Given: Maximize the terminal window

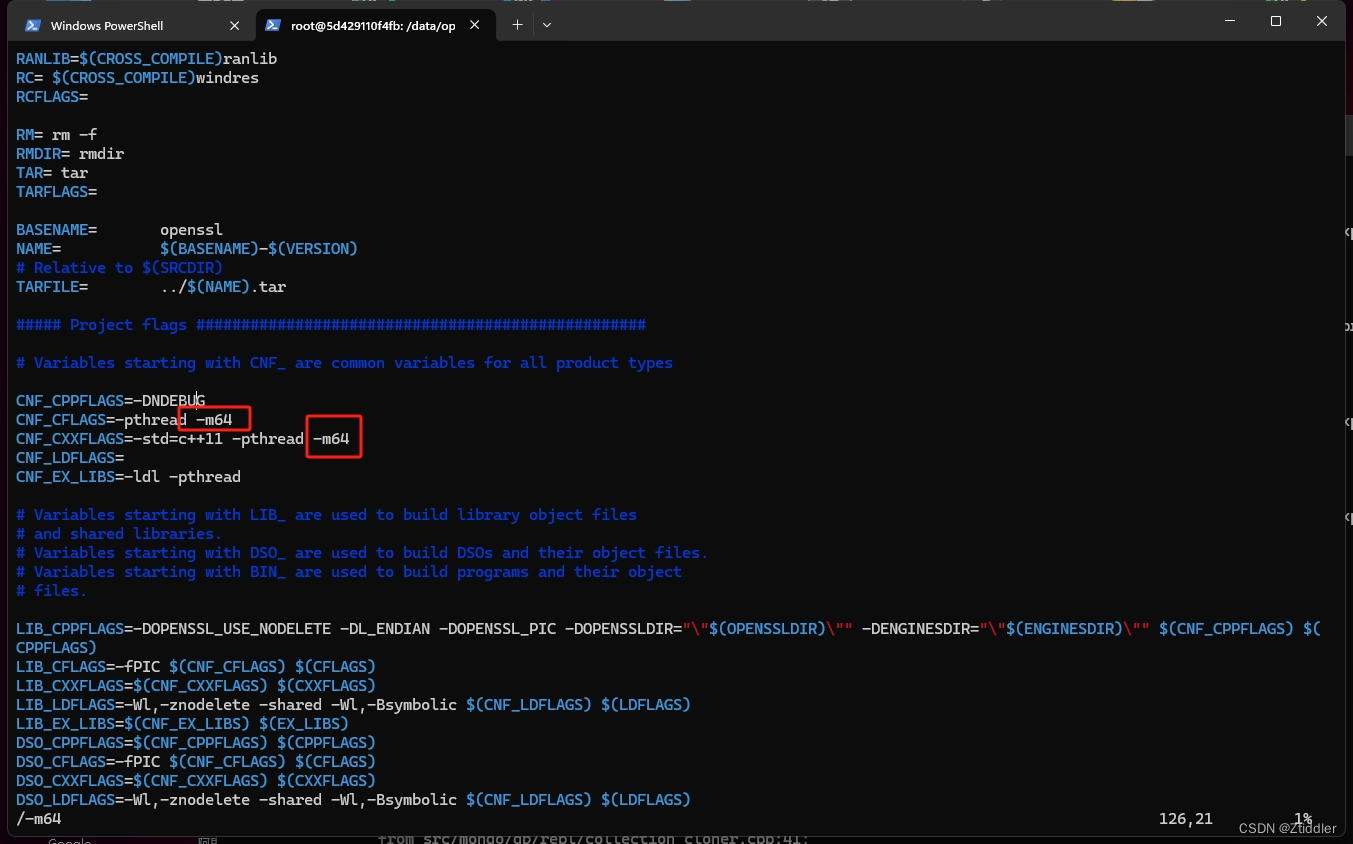Looking at the screenshot, I should 1276,21.
